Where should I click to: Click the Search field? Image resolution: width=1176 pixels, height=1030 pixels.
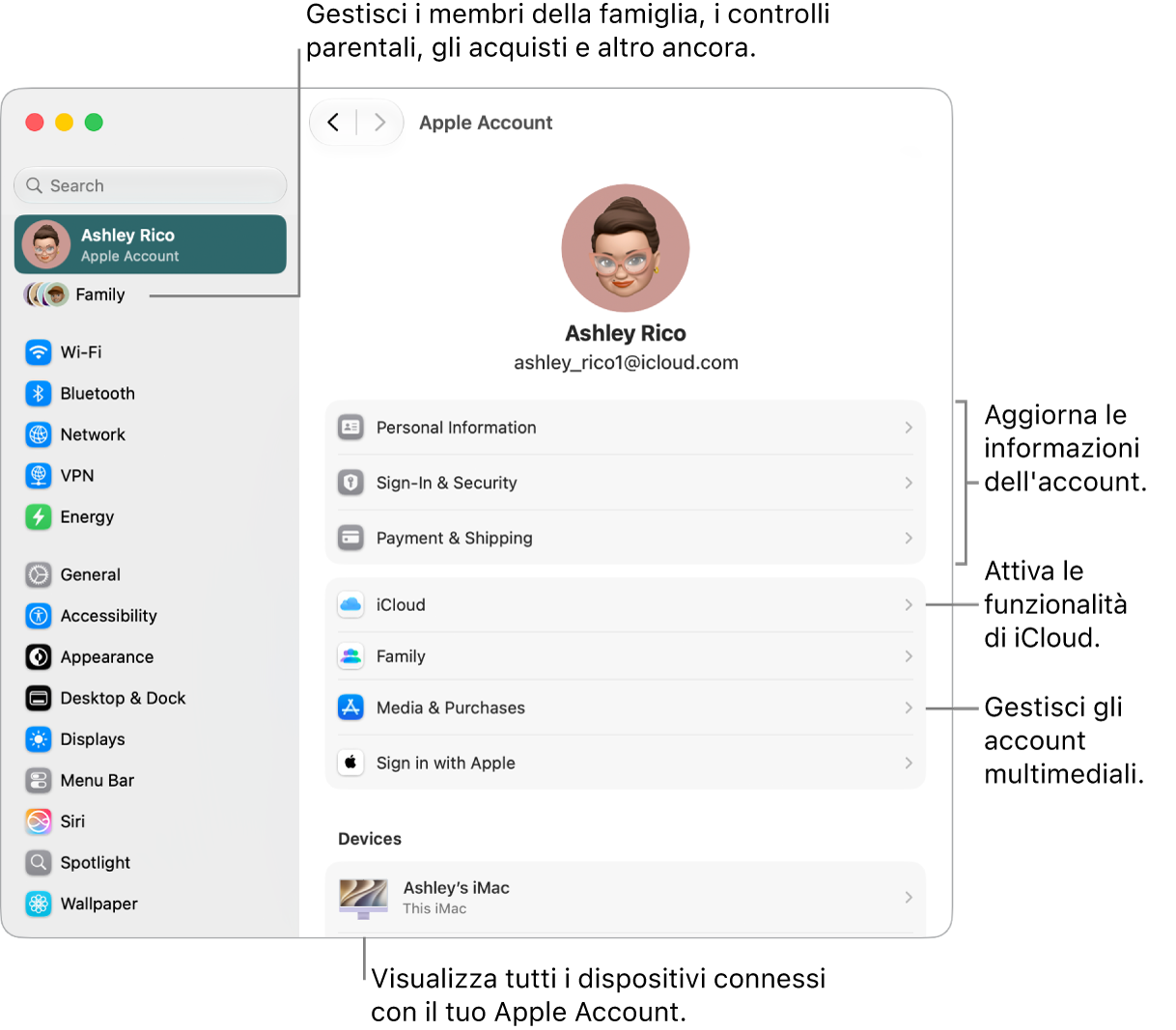click(x=151, y=185)
